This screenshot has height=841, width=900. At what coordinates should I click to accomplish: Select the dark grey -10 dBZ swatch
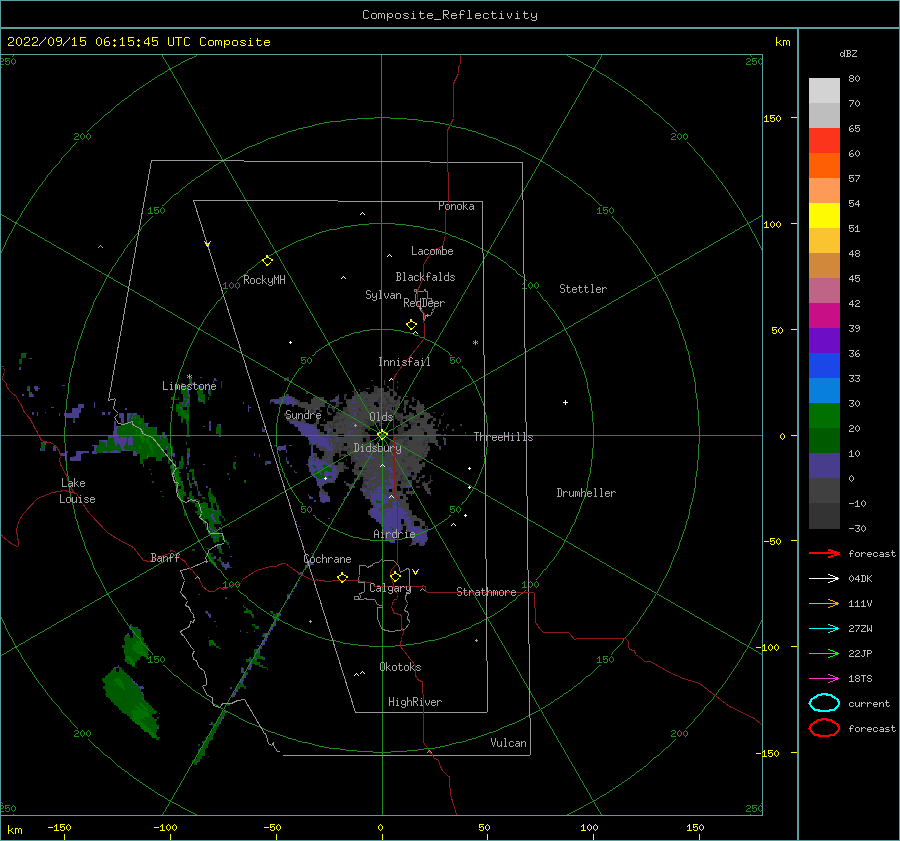[824, 515]
